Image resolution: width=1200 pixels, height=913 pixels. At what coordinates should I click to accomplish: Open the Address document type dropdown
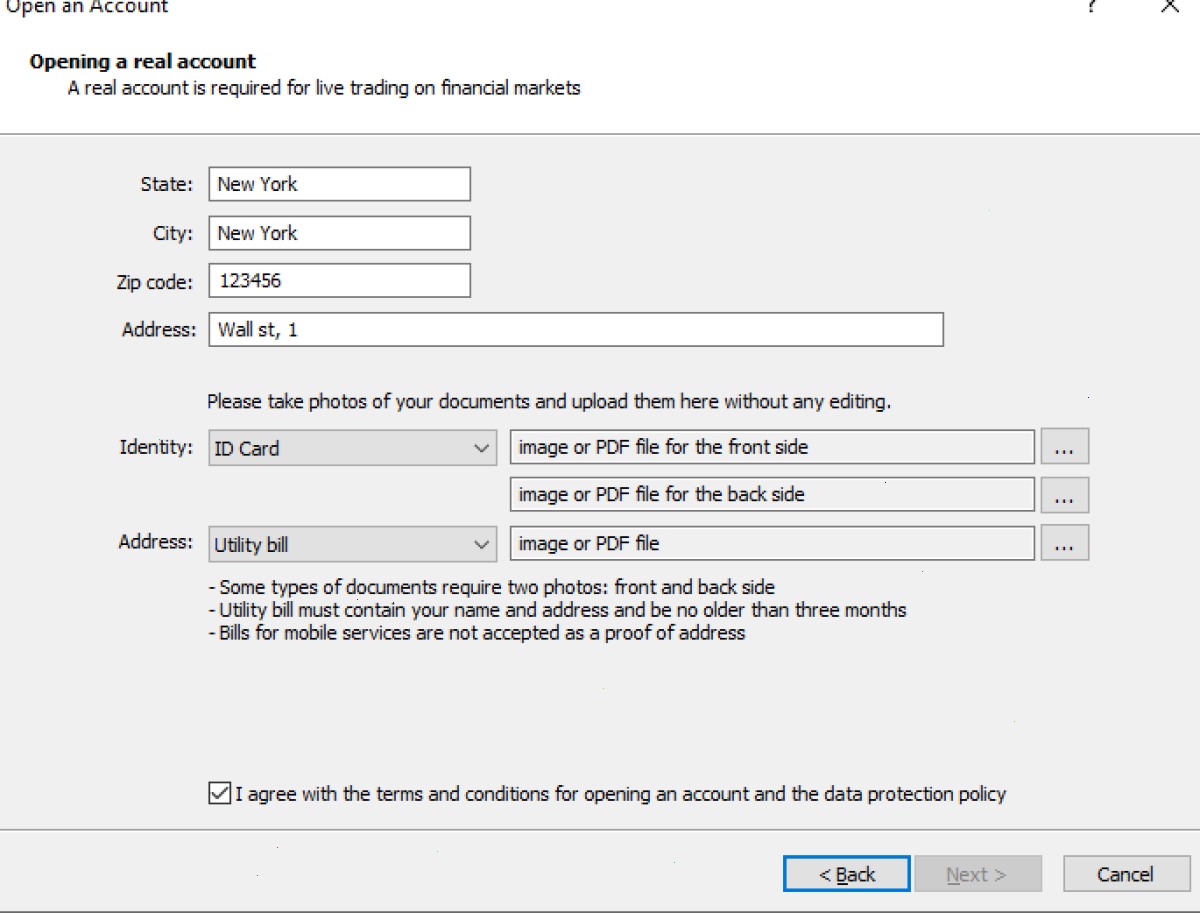[352, 545]
